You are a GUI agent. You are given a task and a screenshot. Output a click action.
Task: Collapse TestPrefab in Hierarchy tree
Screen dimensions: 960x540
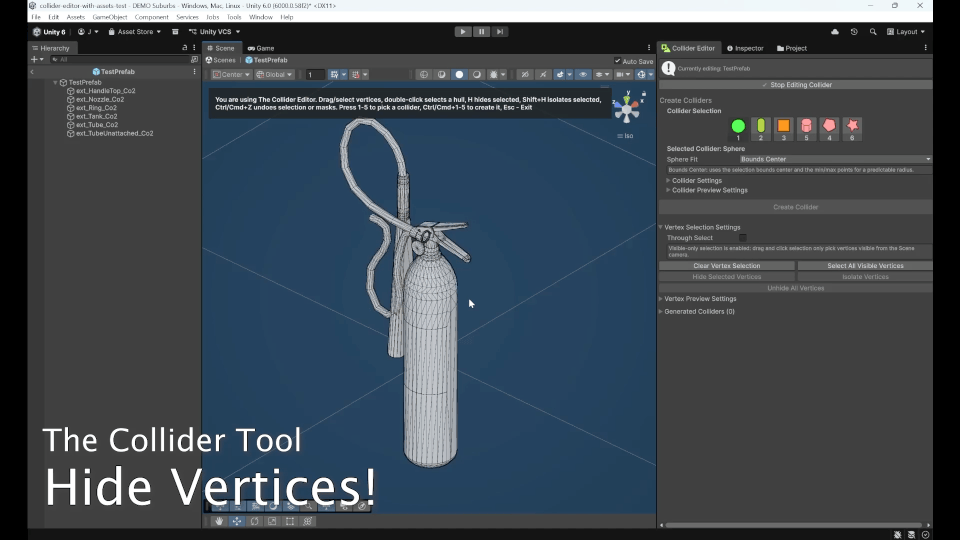tap(56, 82)
